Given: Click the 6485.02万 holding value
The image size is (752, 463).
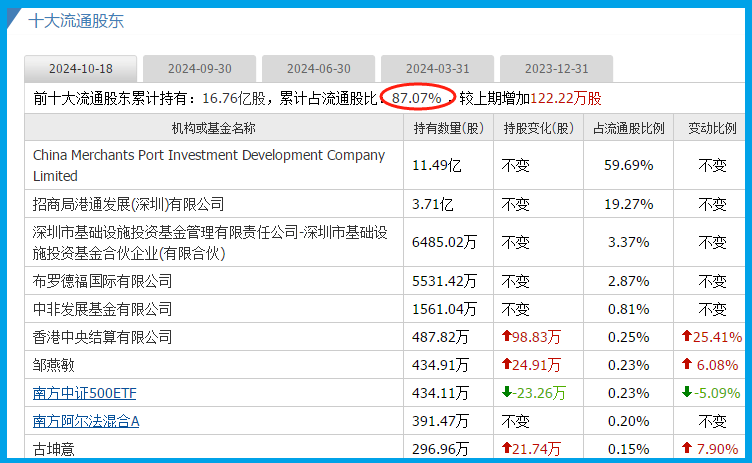Looking at the screenshot, I should coord(445,242).
